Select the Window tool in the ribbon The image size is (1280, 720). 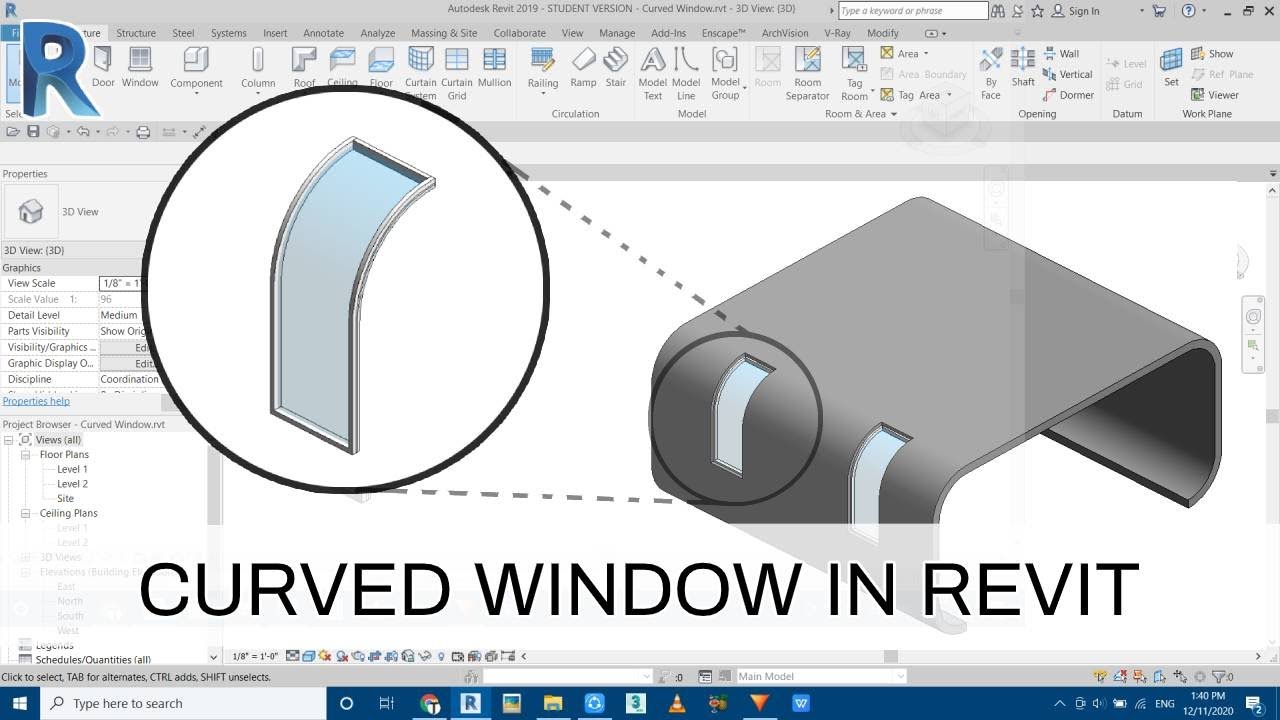[140, 67]
